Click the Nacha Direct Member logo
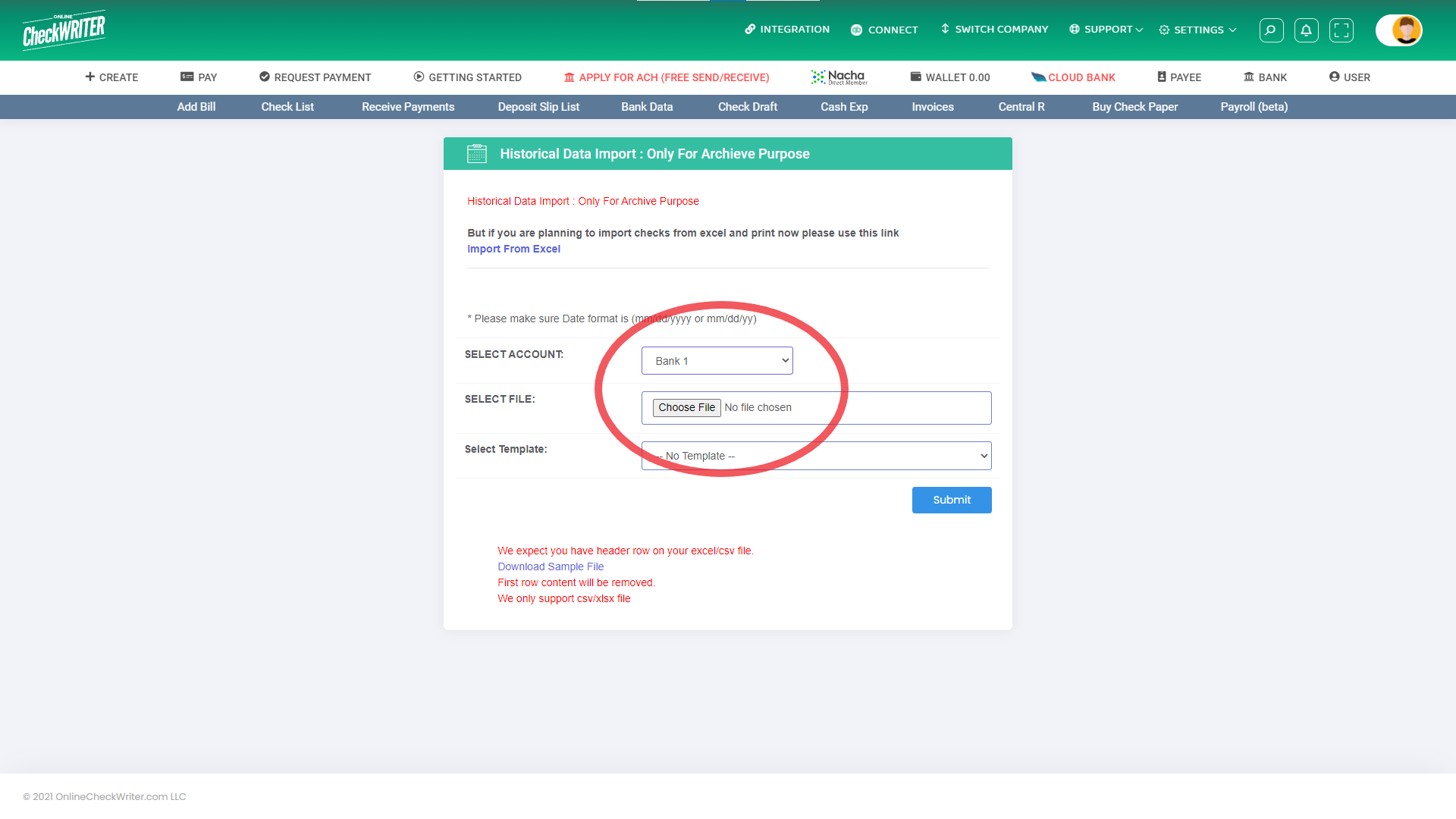Image resolution: width=1456 pixels, height=819 pixels. point(839,77)
